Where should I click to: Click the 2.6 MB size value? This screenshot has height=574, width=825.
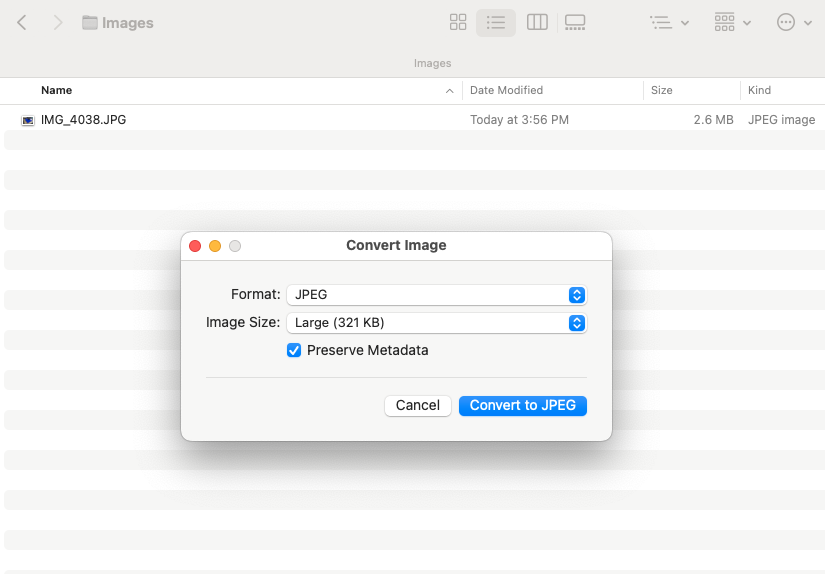coord(713,120)
